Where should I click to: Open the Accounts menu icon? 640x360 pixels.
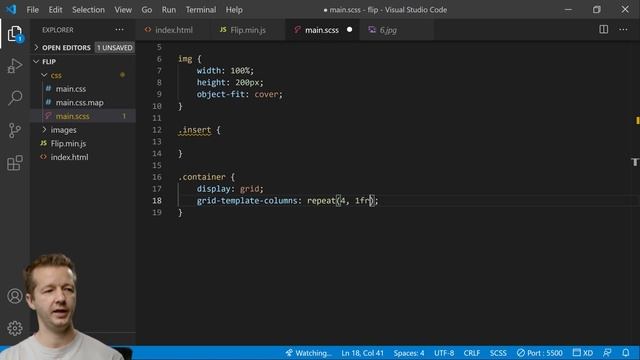[x=15, y=296]
